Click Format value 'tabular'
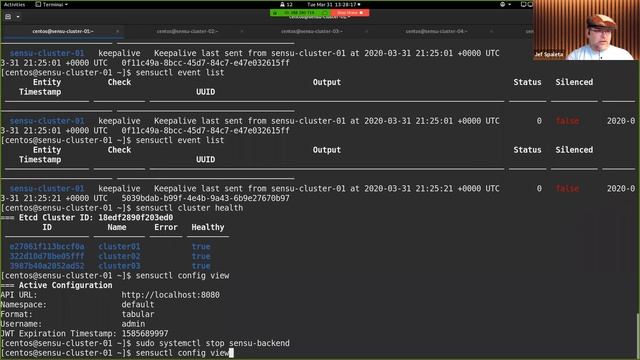640x360 pixels. pos(138,314)
